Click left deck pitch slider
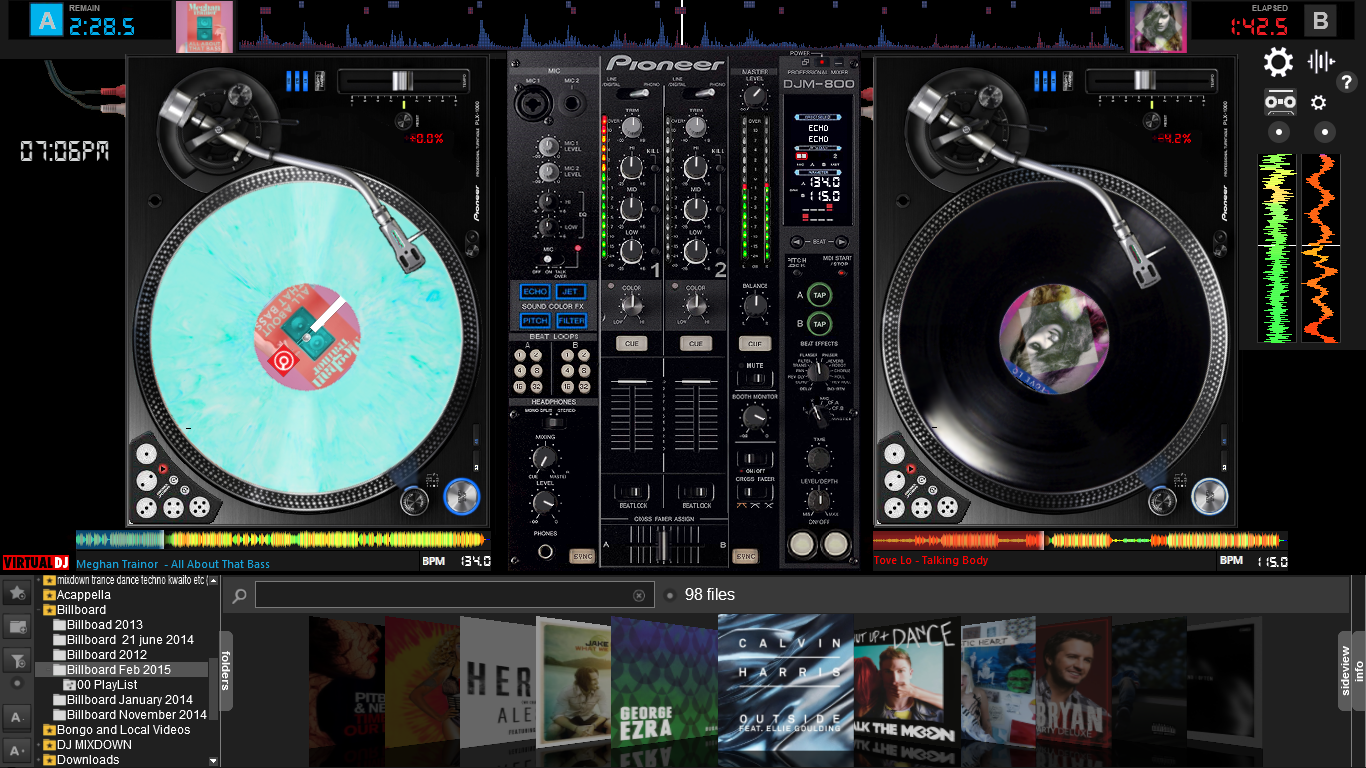The image size is (1366, 768). 402,81
